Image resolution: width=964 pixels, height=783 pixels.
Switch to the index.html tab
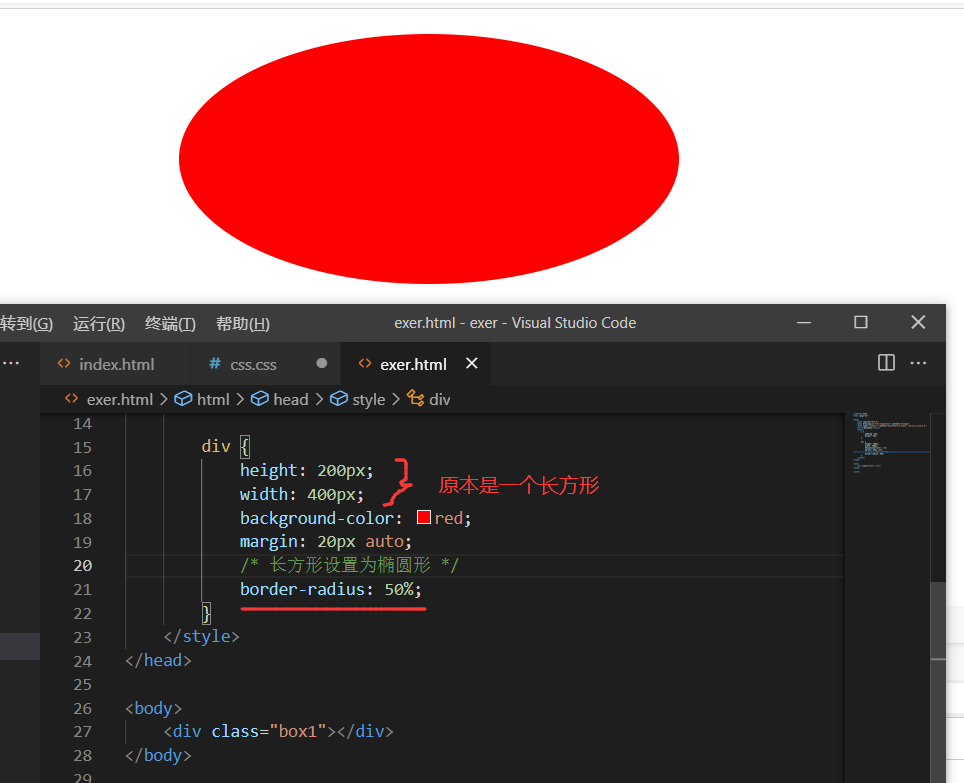point(116,364)
